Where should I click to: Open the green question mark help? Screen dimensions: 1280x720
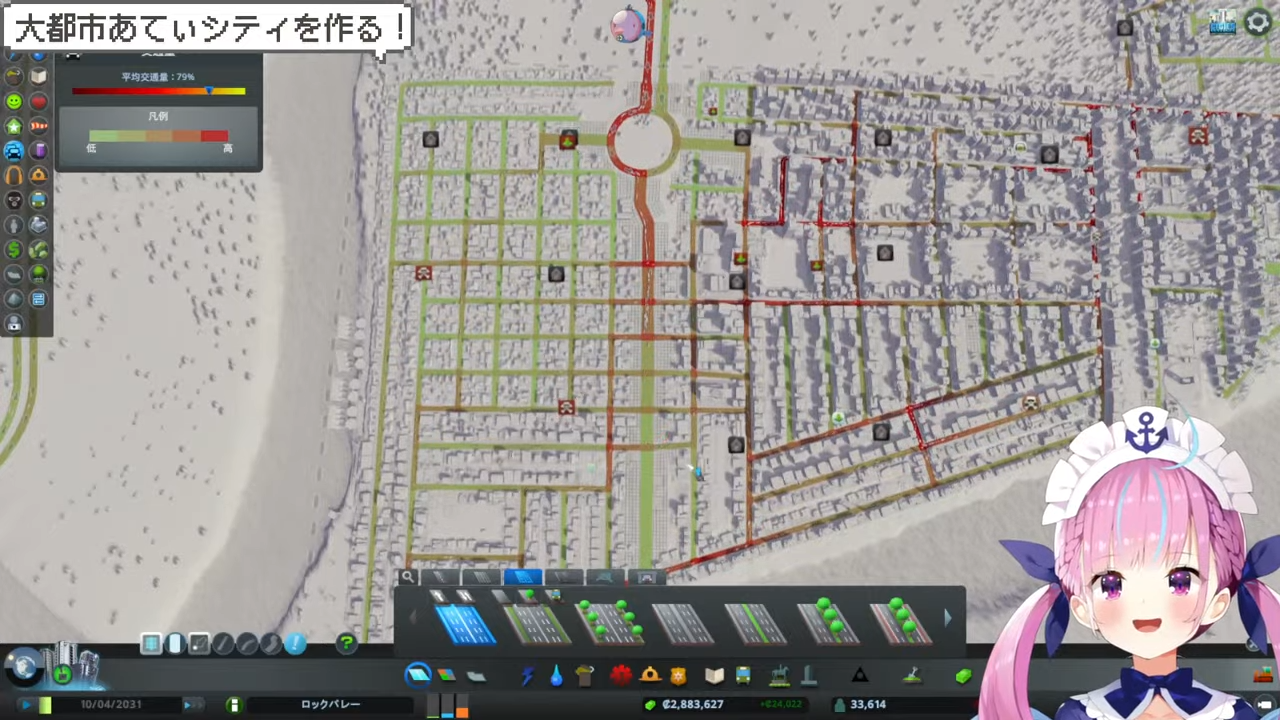pos(346,643)
